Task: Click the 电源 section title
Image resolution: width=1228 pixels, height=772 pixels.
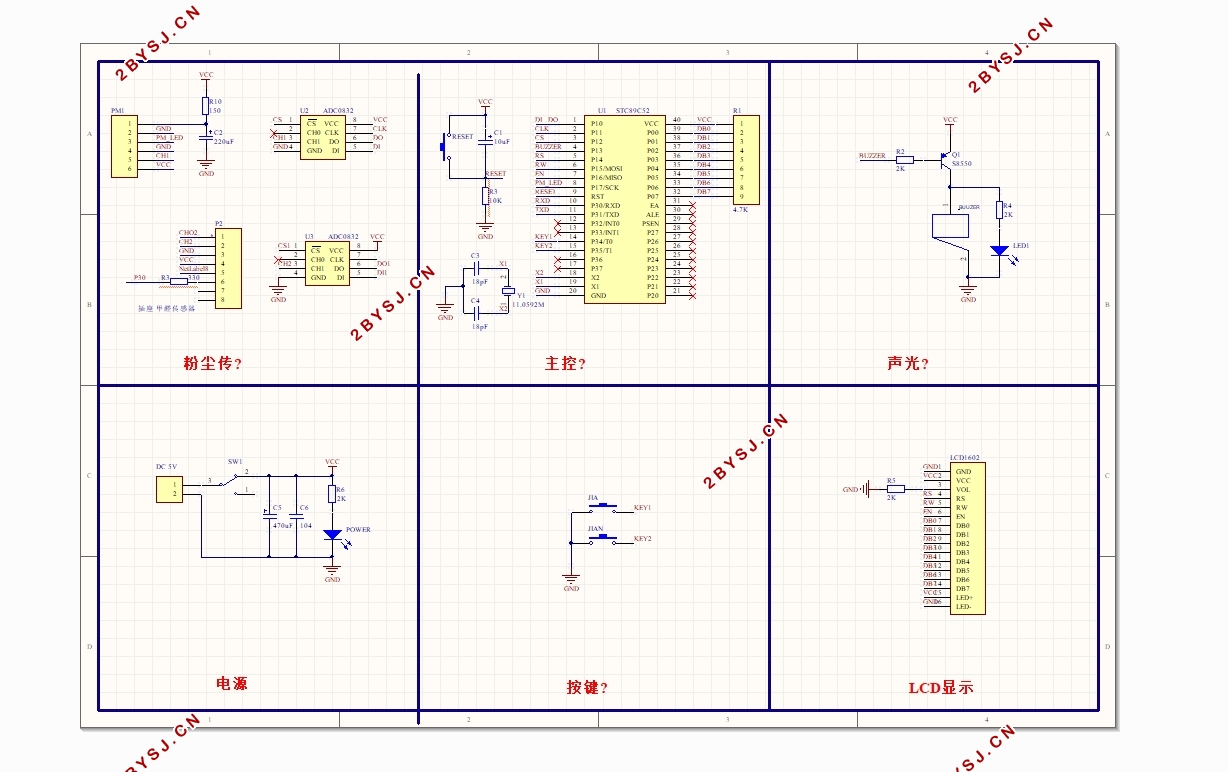Action: [x=232, y=684]
